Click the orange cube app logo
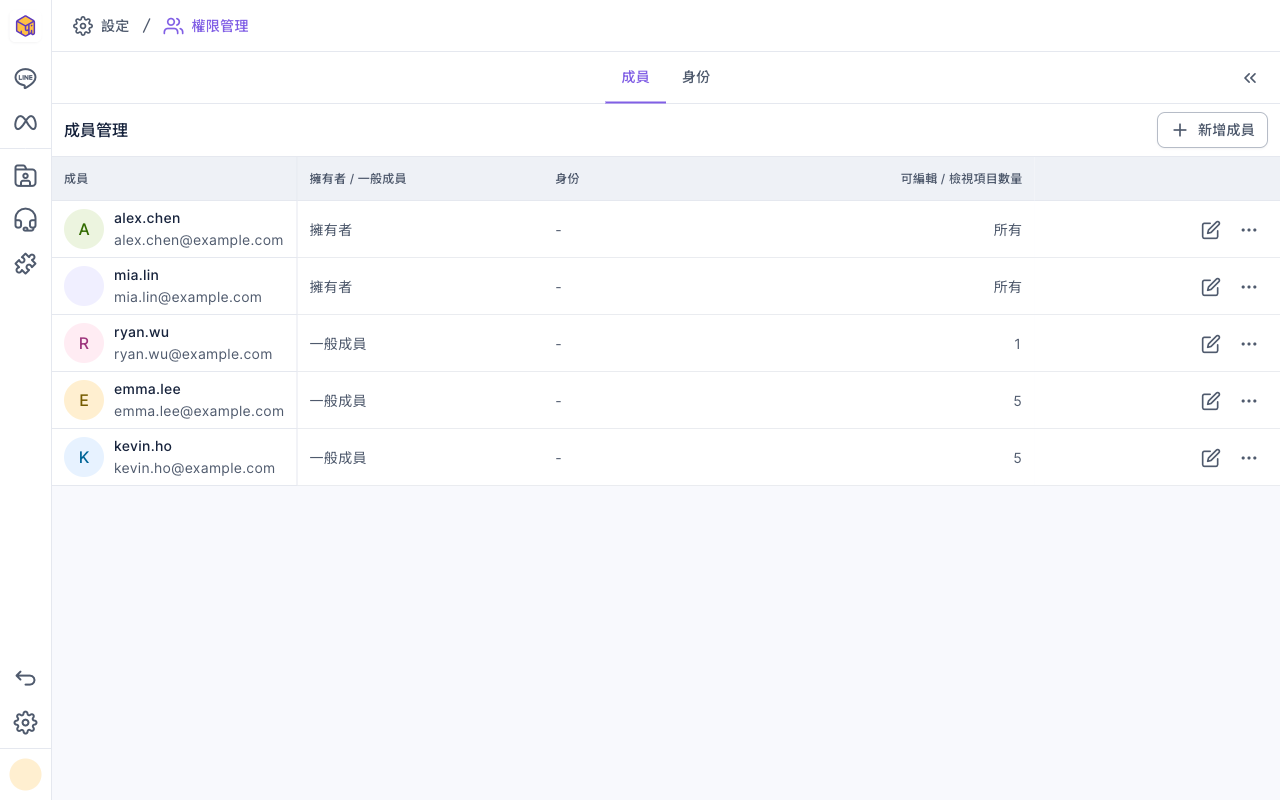The image size is (1280, 800). [x=25, y=26]
